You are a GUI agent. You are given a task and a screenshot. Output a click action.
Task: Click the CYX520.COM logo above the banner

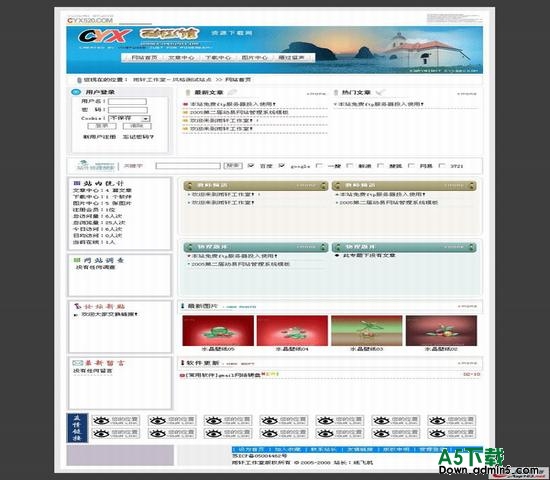tap(90, 20)
